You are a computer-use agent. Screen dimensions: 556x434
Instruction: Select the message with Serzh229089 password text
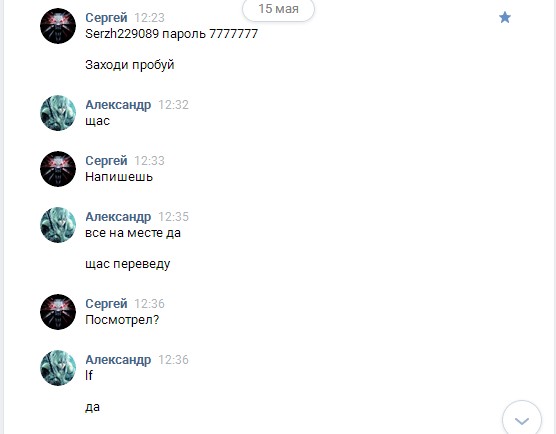click(x=172, y=34)
